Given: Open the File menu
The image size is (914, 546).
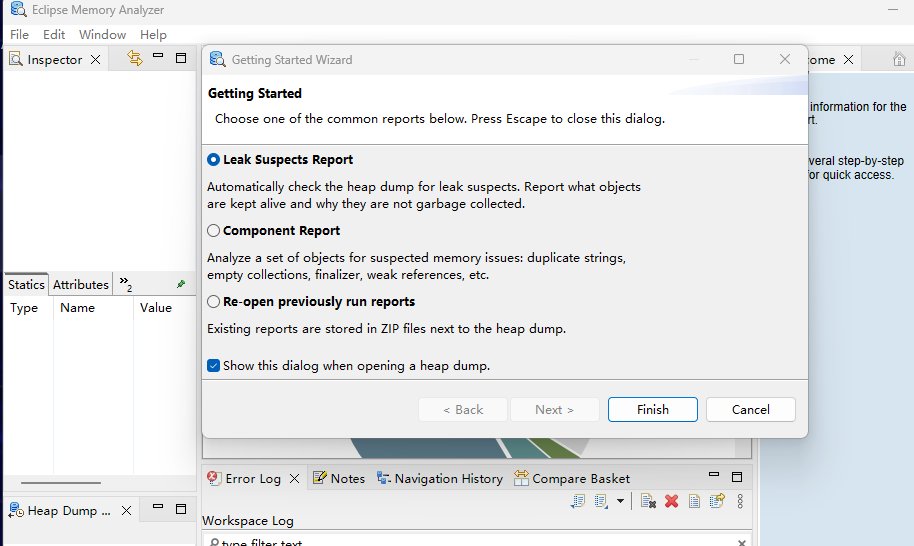Looking at the screenshot, I should tap(19, 35).
